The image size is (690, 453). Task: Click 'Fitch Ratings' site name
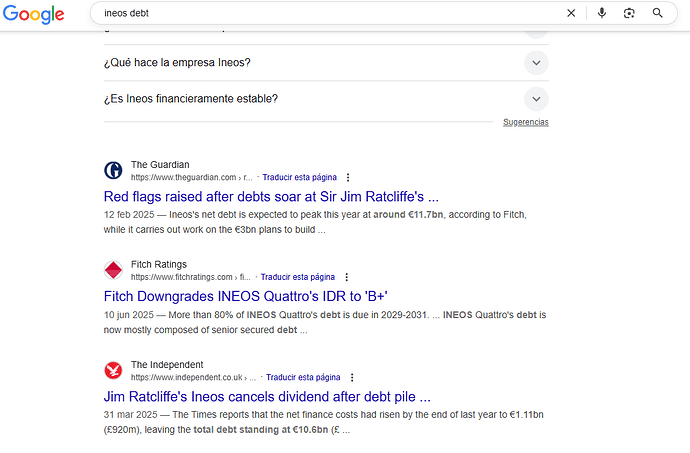159,264
